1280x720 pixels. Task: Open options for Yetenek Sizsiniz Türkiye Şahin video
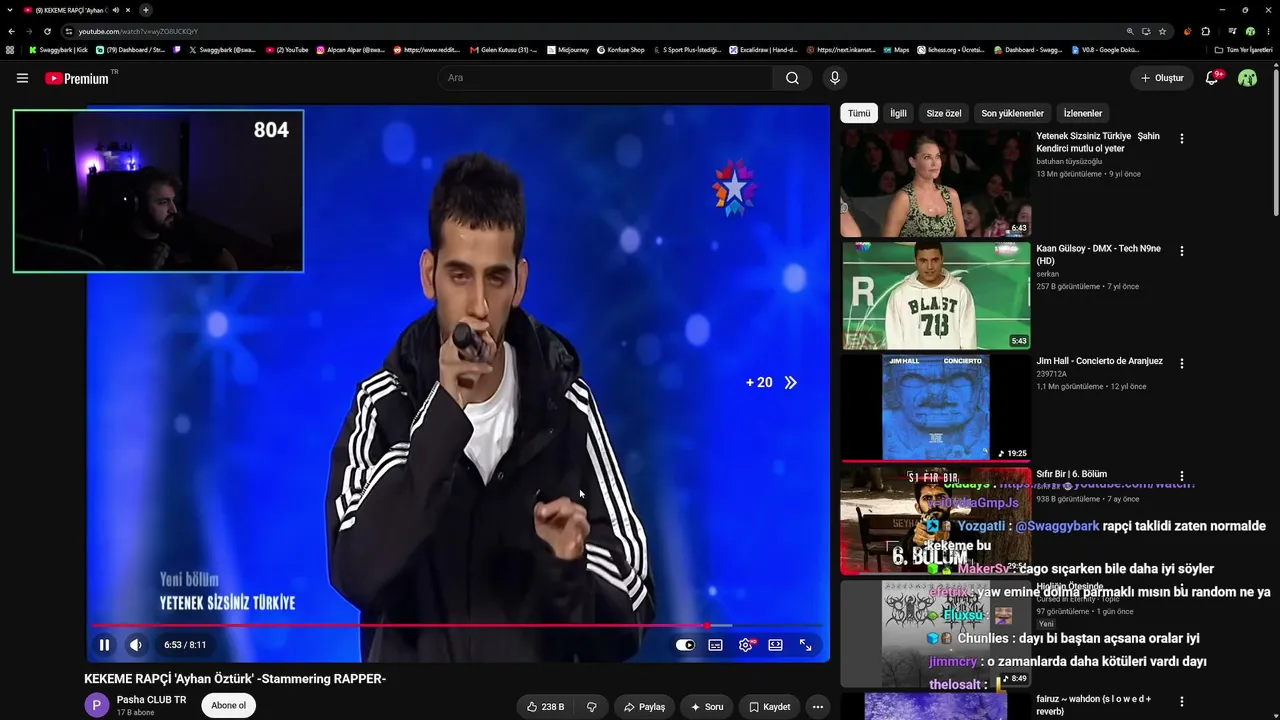pos(1182,139)
